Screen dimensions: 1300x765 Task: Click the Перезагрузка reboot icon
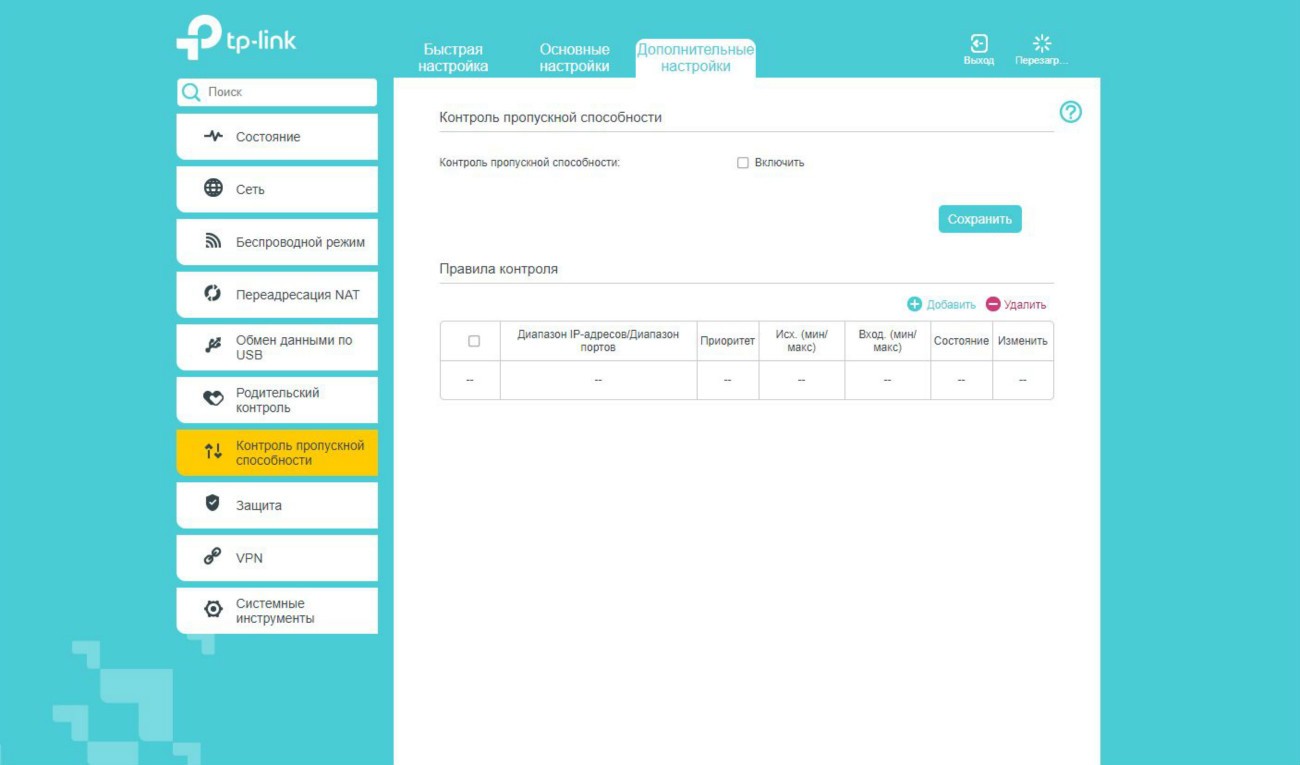[x=1042, y=44]
